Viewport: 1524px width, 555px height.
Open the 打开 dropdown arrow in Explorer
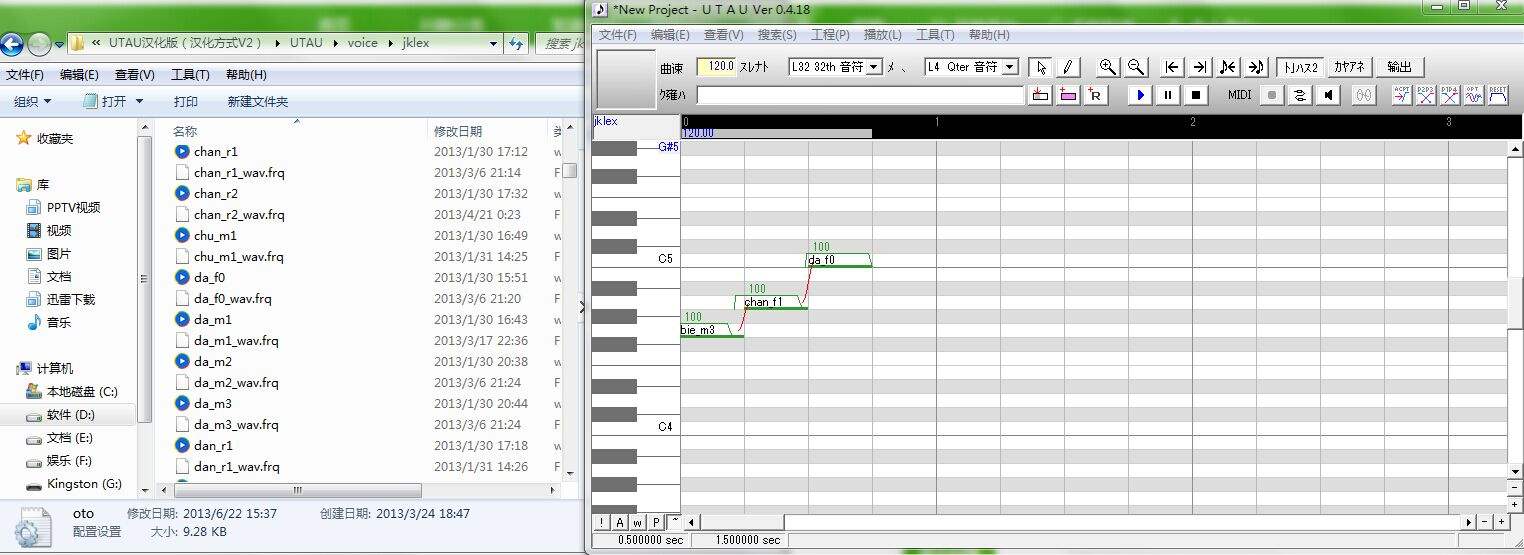(x=139, y=102)
